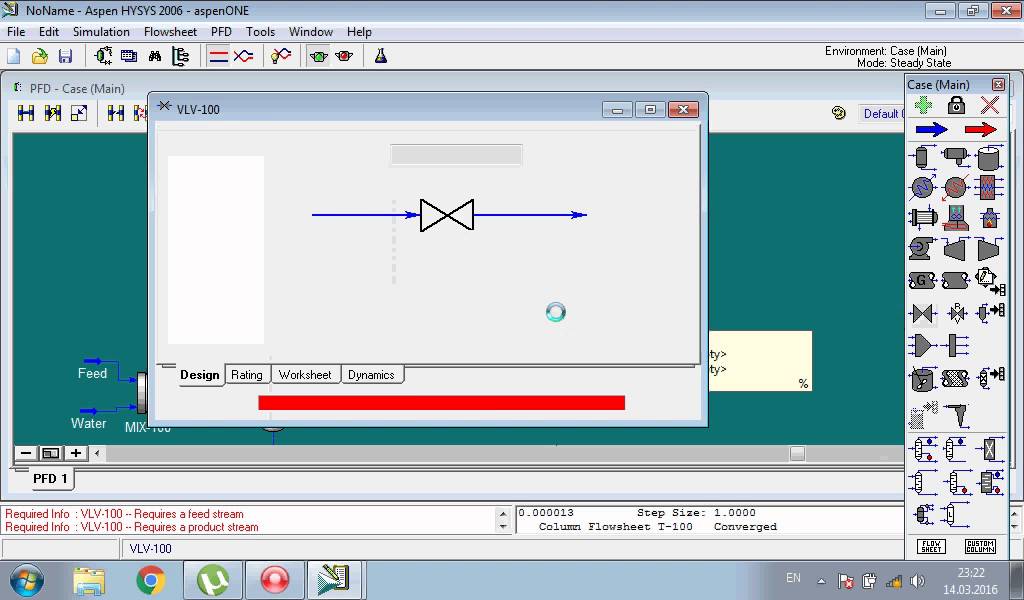The image size is (1024, 600).
Task: Select the Cooler in object palette
Action: (922, 188)
